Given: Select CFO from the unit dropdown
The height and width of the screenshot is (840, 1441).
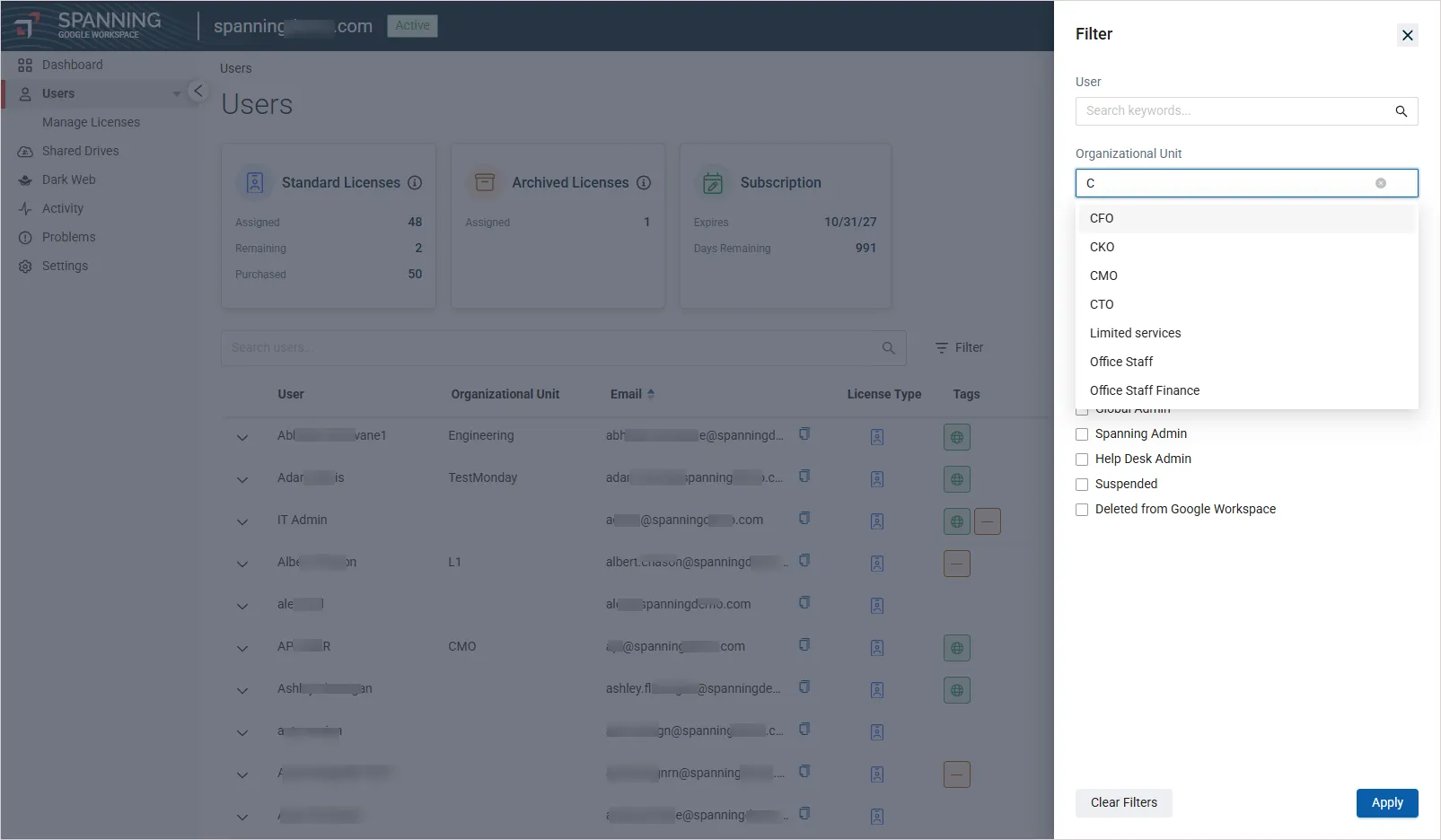Looking at the screenshot, I should 1102,218.
